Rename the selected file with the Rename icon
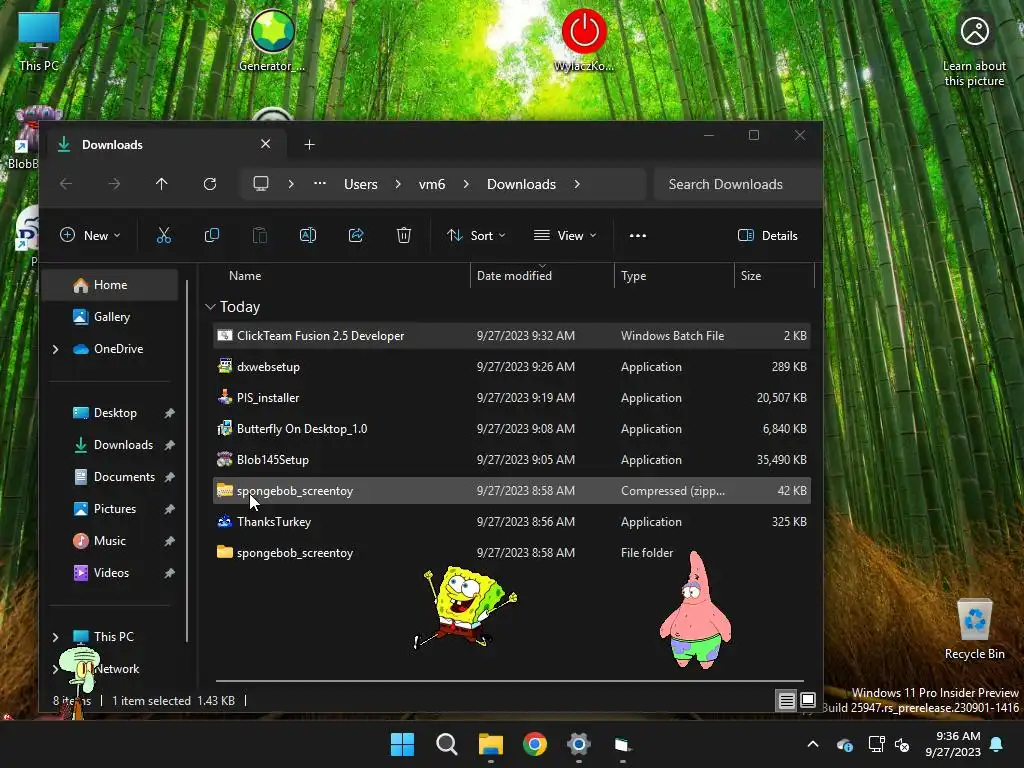1024x768 pixels. point(308,236)
